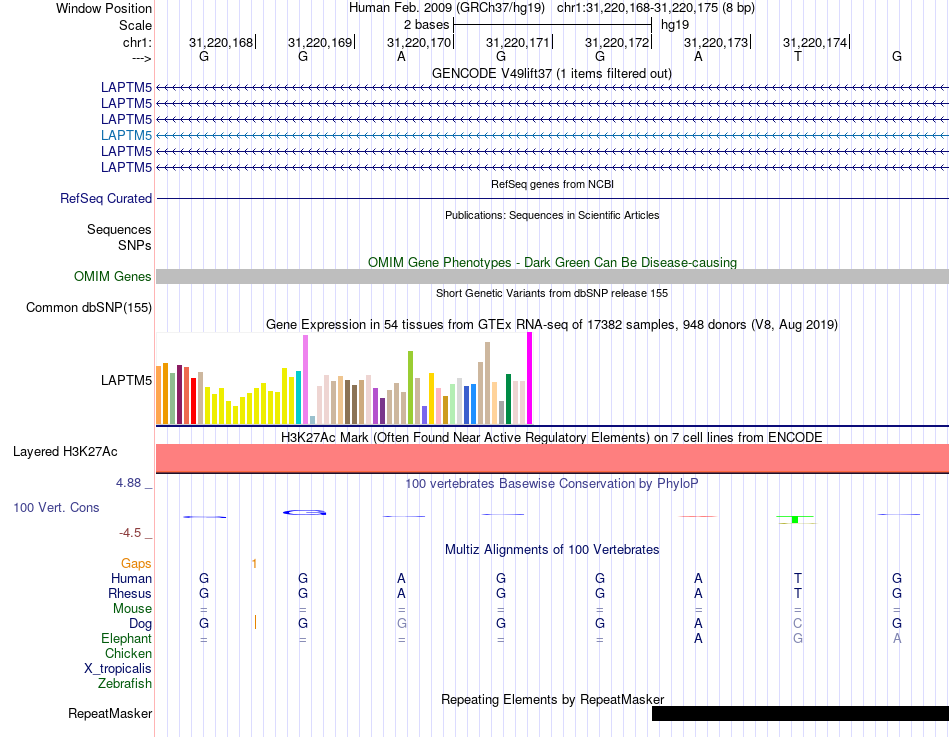
Task: Click the 'T' base in the Rhesus row
Action: [797, 593]
